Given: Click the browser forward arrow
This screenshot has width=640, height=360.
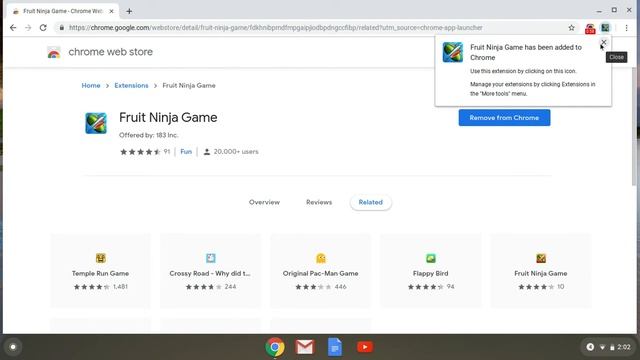Looking at the screenshot, I should click(28, 28).
